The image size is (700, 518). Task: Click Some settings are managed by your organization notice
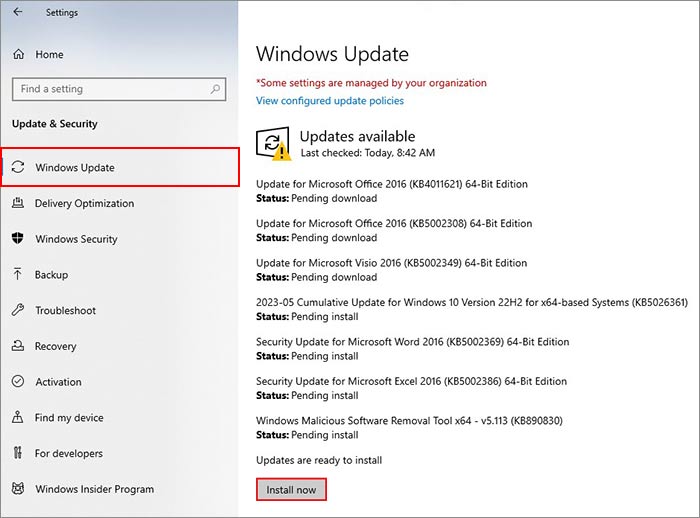coord(371,83)
